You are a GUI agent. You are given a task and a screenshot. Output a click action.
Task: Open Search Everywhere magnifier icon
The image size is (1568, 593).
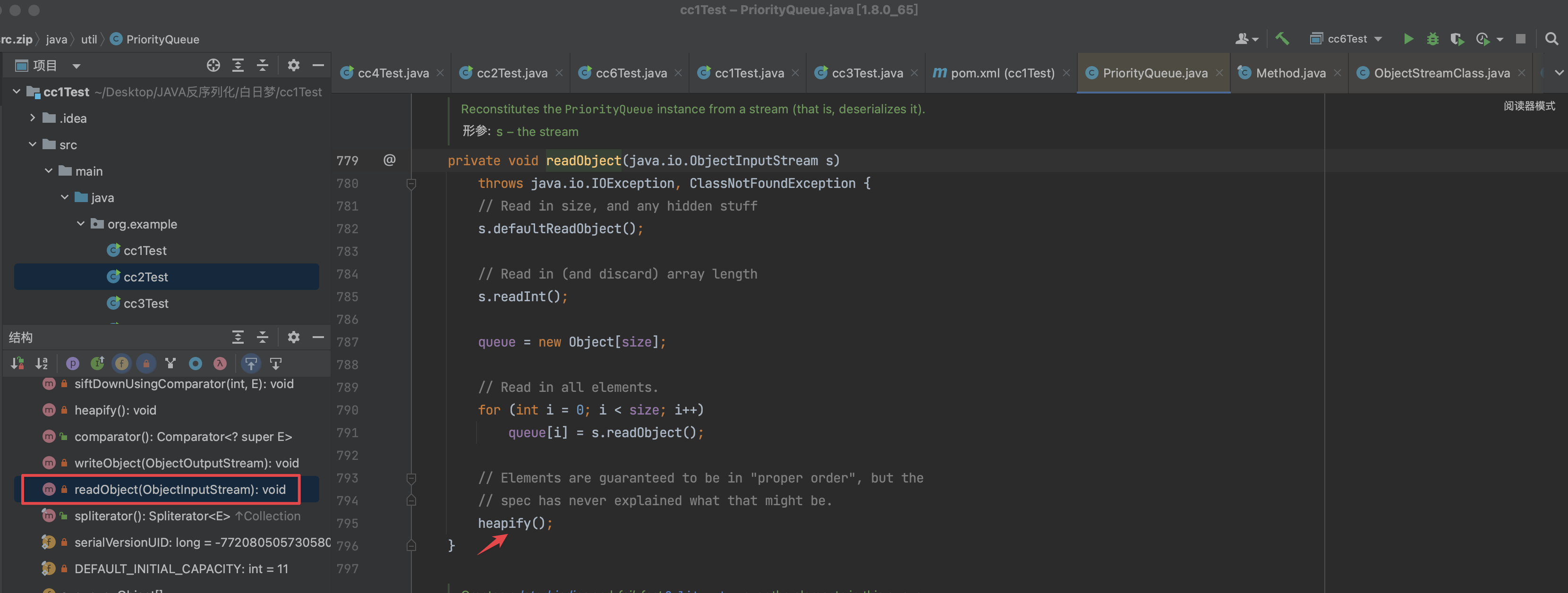click(1551, 39)
